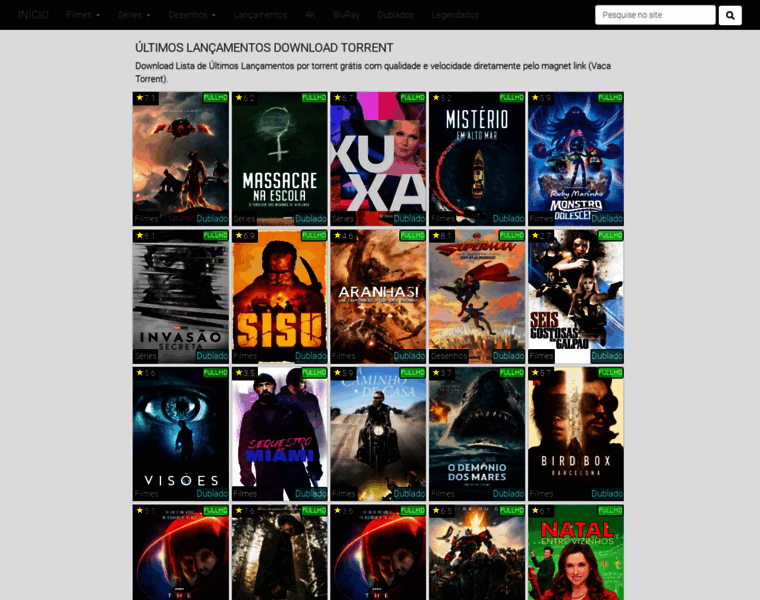Open the Bird Box Barcelona poster

[576, 433]
